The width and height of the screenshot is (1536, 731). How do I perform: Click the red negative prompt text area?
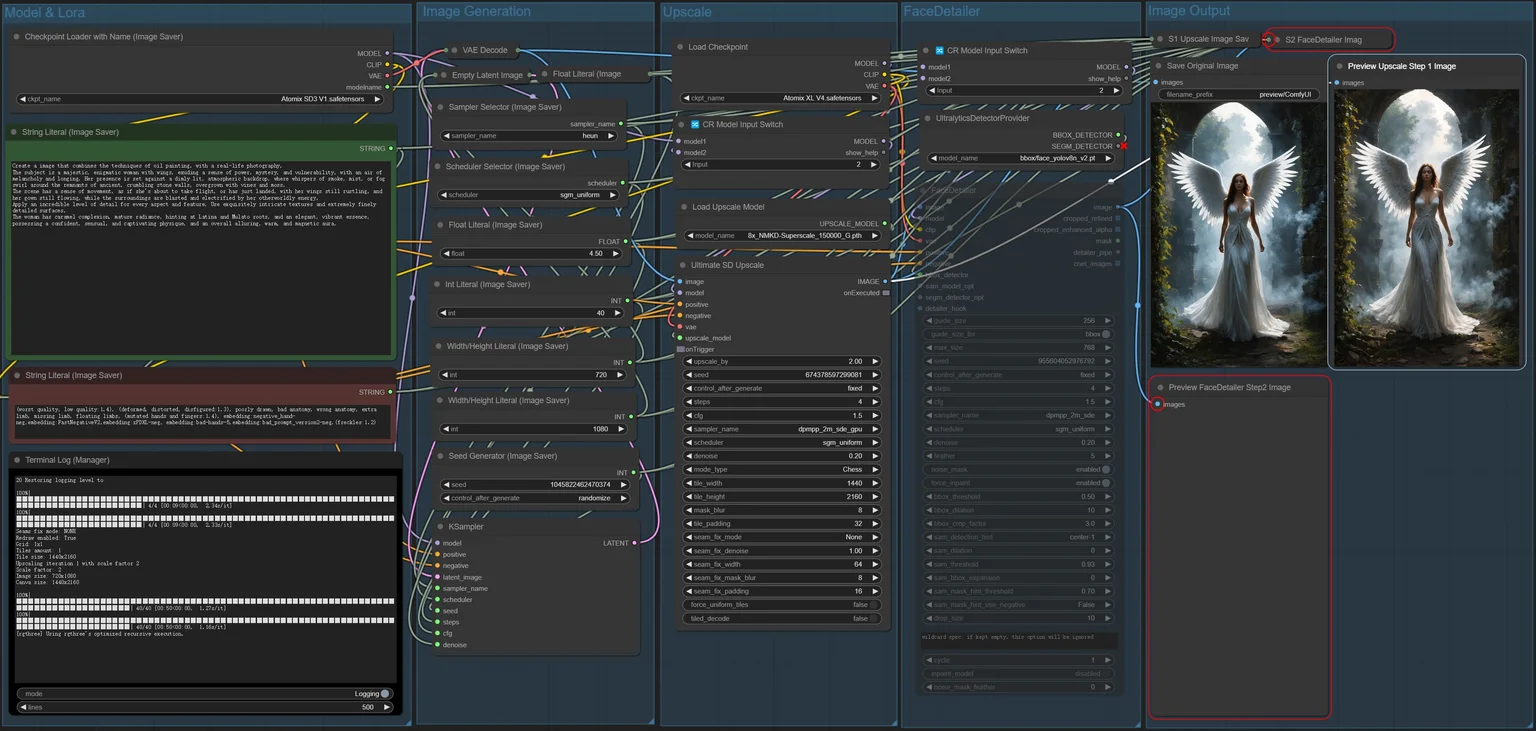coord(203,420)
